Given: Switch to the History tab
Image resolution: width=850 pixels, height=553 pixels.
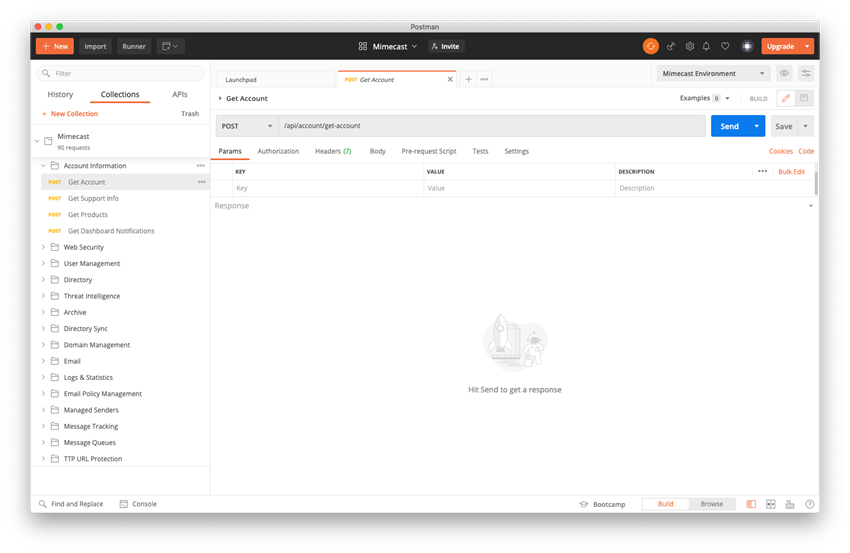Looking at the screenshot, I should pos(60,94).
